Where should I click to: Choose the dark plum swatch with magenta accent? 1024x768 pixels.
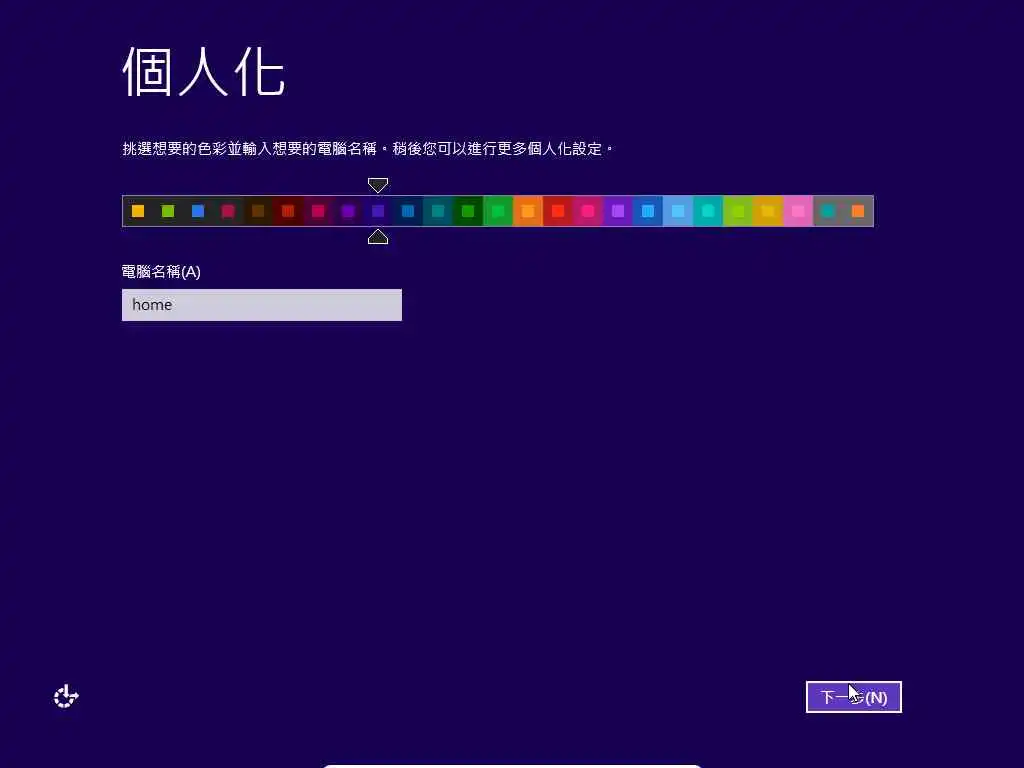coord(318,211)
